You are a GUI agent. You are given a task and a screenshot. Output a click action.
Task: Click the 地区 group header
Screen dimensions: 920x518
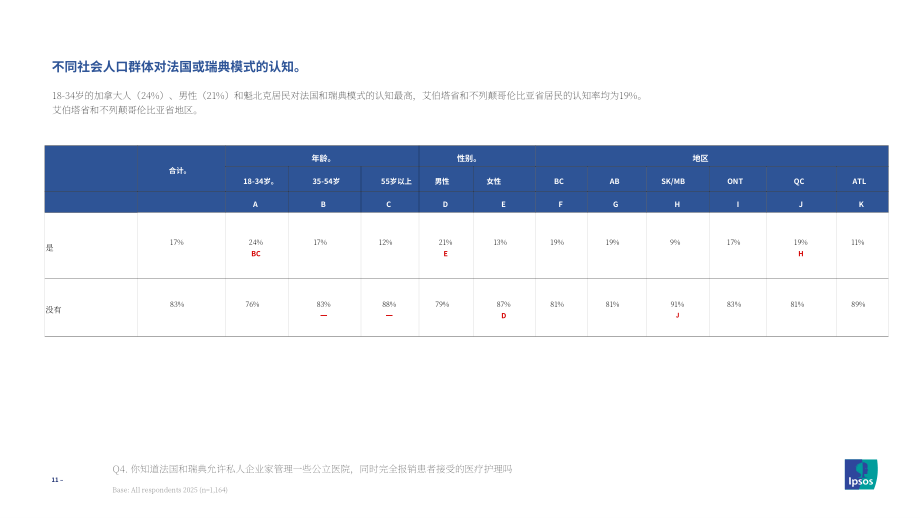coord(700,158)
